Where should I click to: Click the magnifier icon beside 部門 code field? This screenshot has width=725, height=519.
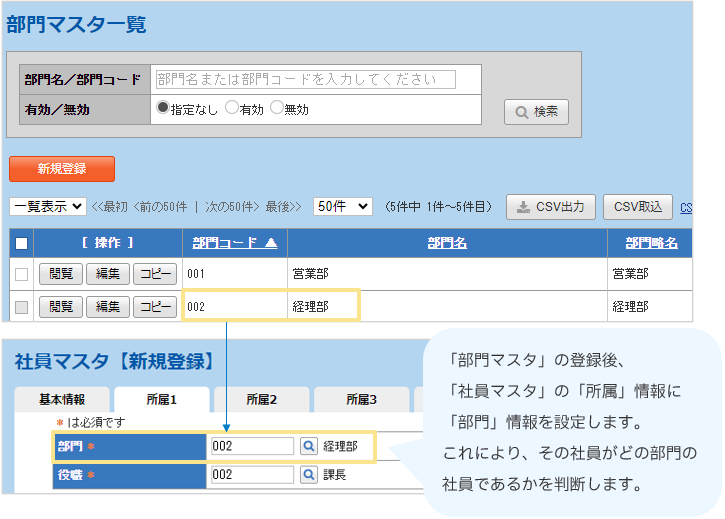[309, 446]
